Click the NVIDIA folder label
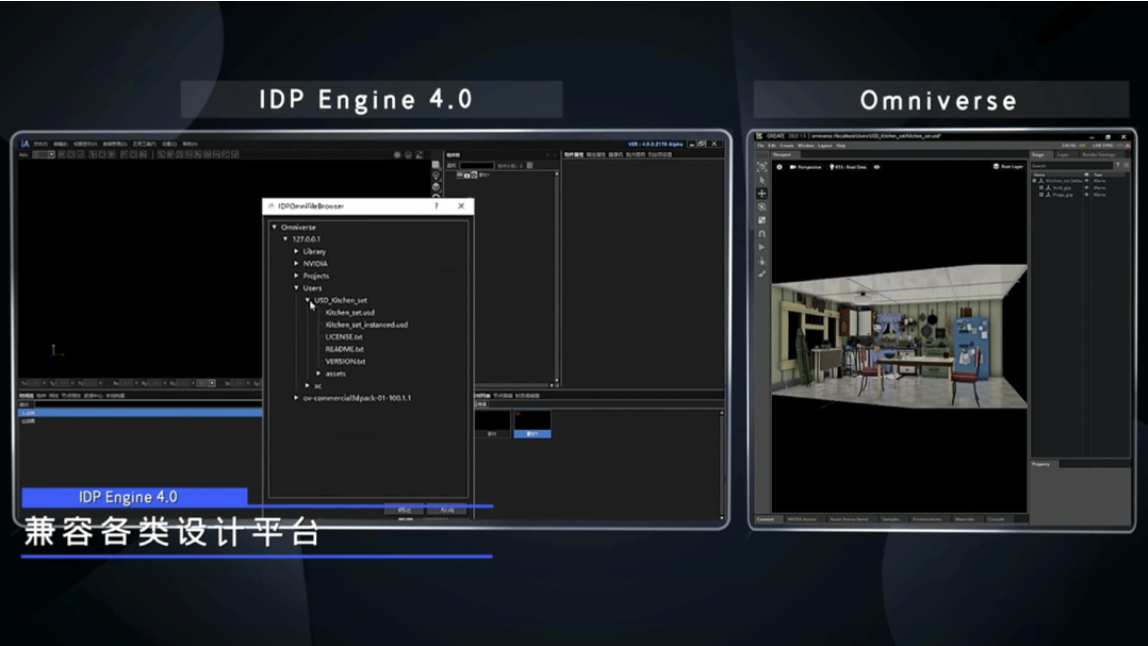1148x646 pixels. [x=316, y=264]
